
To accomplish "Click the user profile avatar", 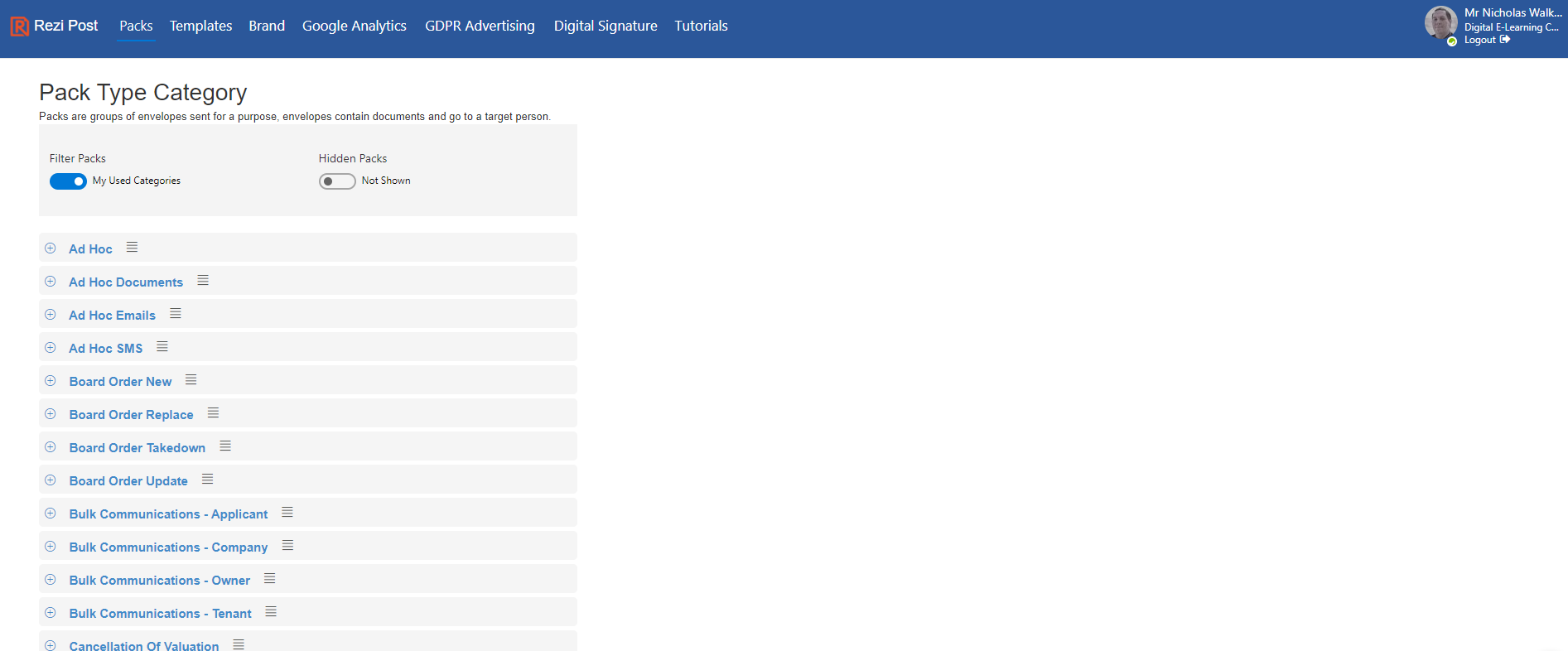I will click(1440, 22).
